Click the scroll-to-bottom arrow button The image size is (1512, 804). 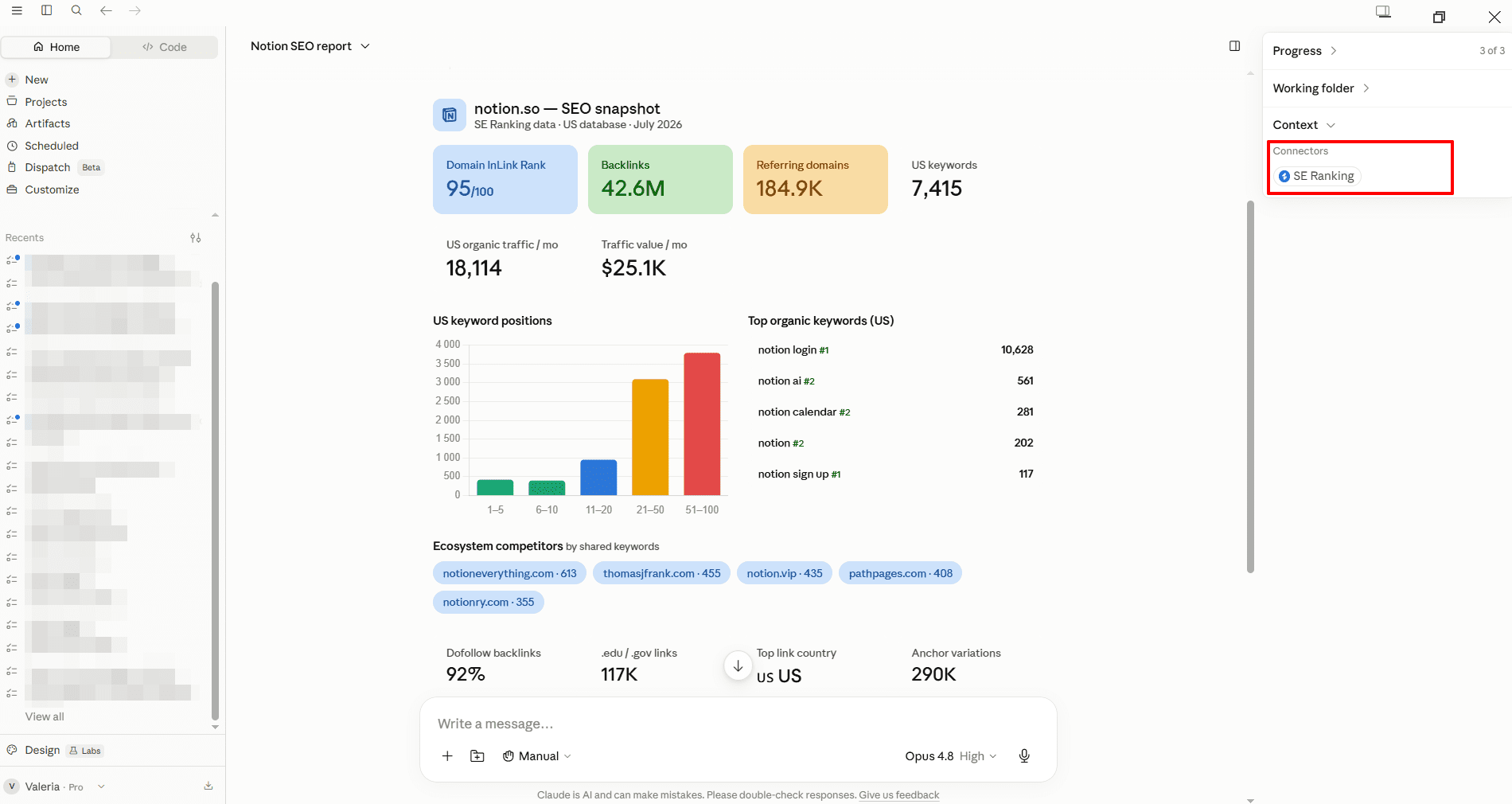pyautogui.click(x=738, y=665)
